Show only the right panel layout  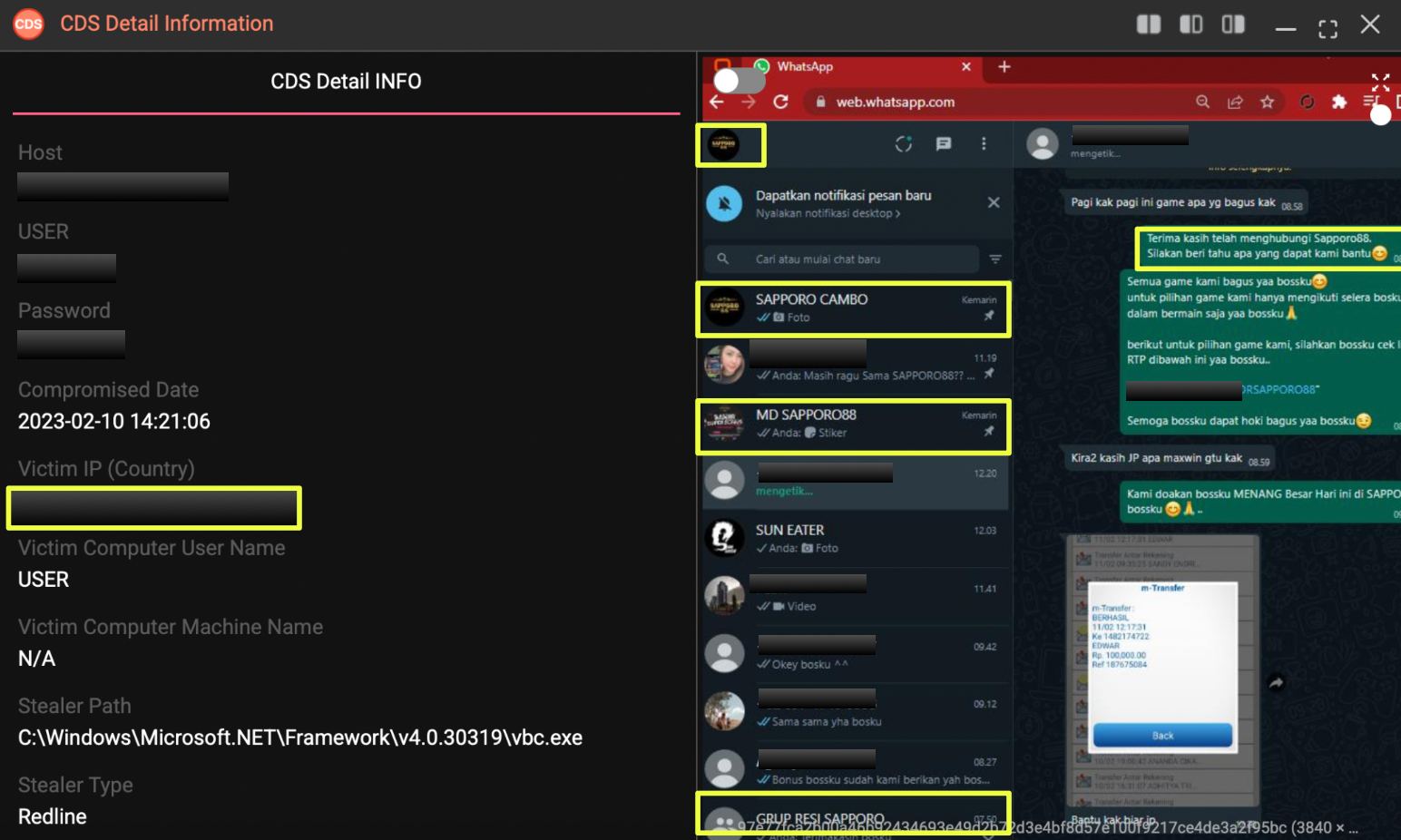click(1233, 24)
